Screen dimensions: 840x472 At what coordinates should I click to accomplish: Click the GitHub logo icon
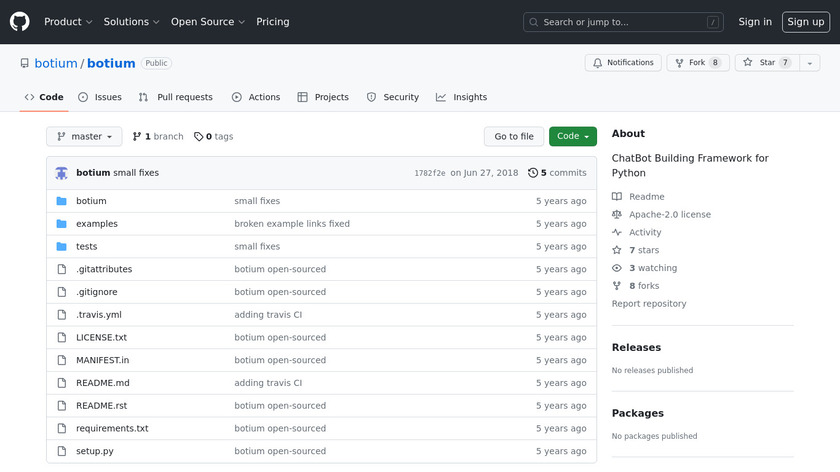[19, 22]
